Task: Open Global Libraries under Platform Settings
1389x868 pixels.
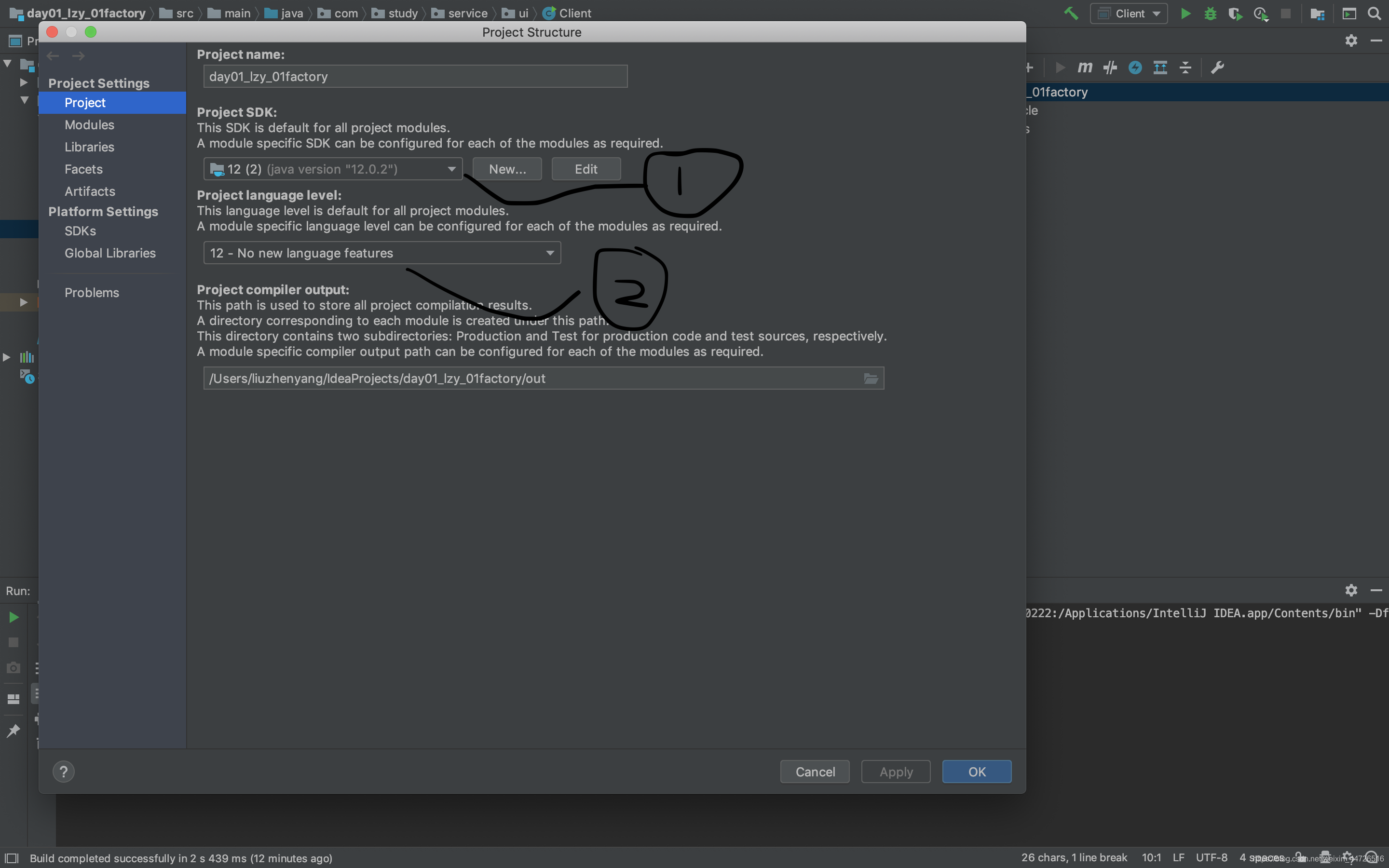Action: point(110,253)
